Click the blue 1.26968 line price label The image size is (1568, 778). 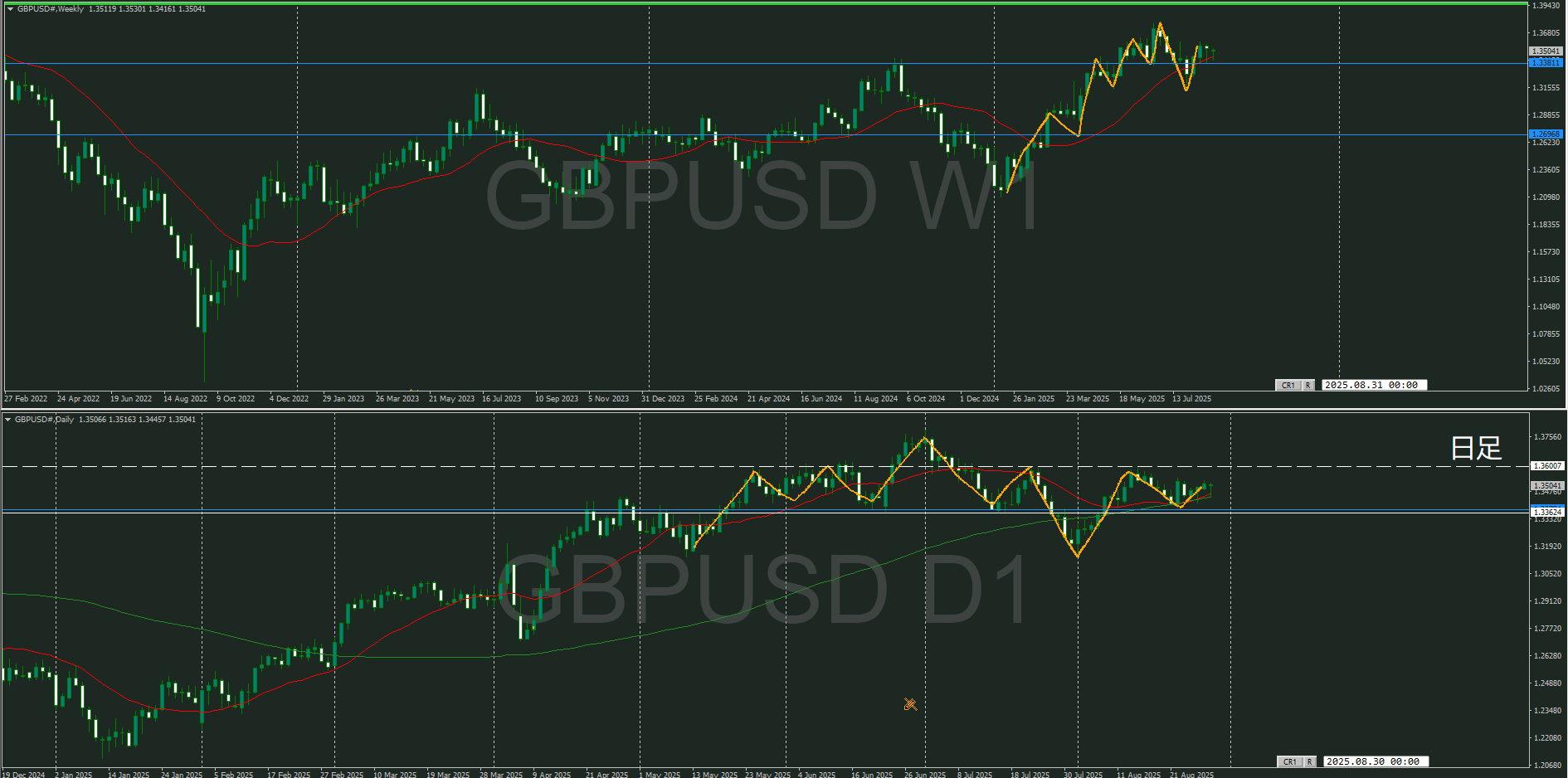coord(1546,134)
